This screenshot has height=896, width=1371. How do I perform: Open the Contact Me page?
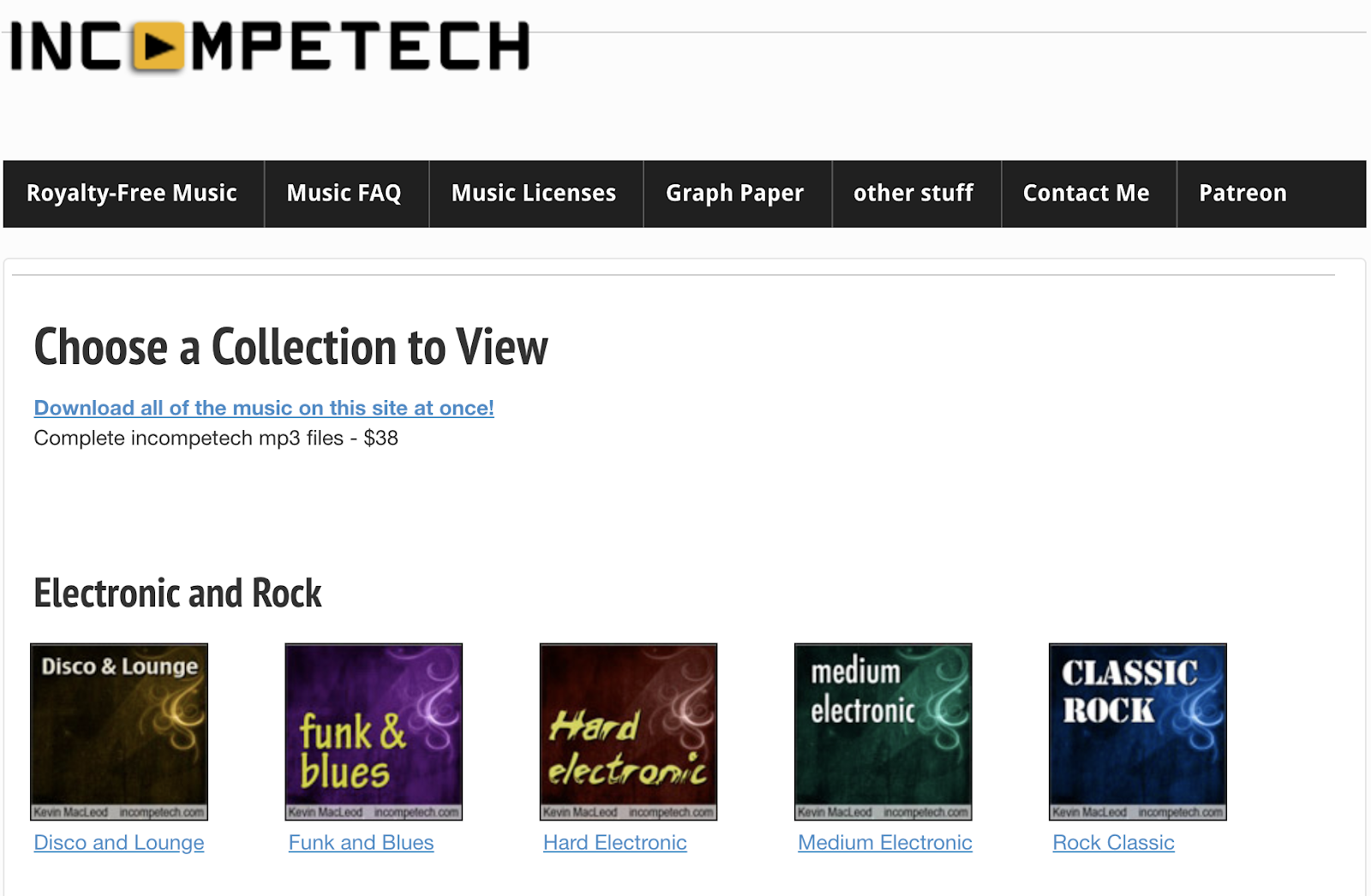(x=1086, y=194)
